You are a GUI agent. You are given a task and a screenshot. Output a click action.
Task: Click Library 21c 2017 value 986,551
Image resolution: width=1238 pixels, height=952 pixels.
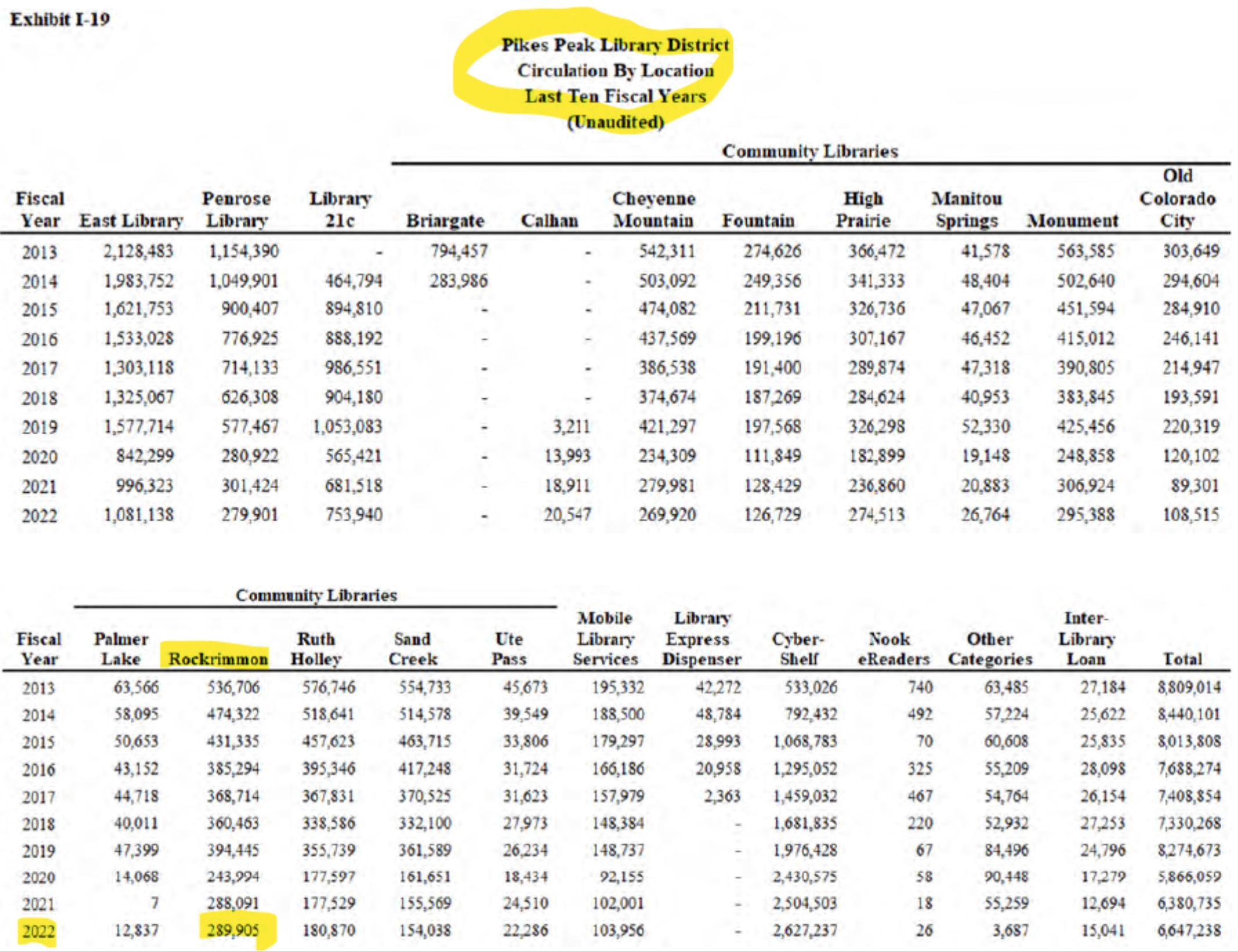point(354,367)
